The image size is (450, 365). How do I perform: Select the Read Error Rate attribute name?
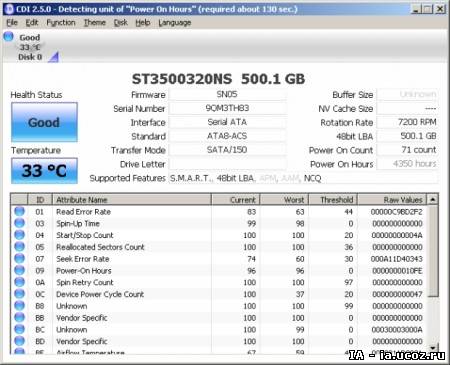(x=83, y=212)
